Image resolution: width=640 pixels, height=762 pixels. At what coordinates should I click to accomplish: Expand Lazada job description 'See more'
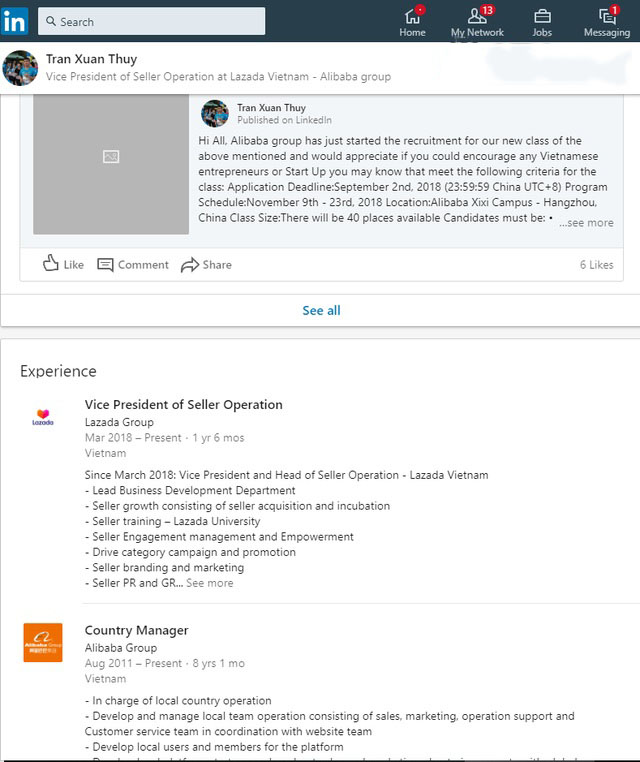click(x=210, y=583)
